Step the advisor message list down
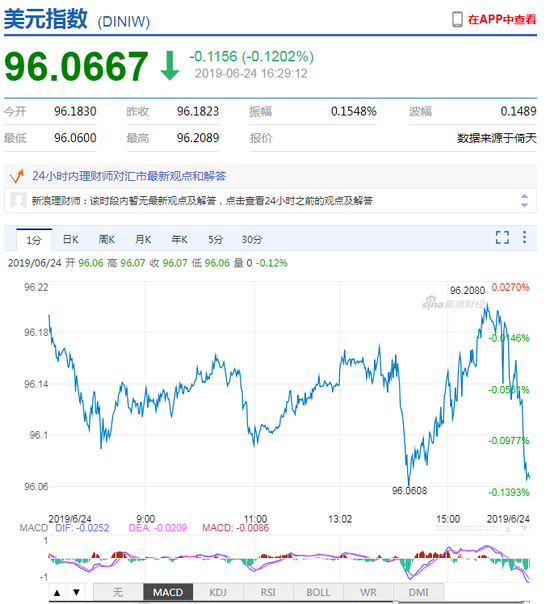Screen dimensions: 550x604 coord(524,205)
